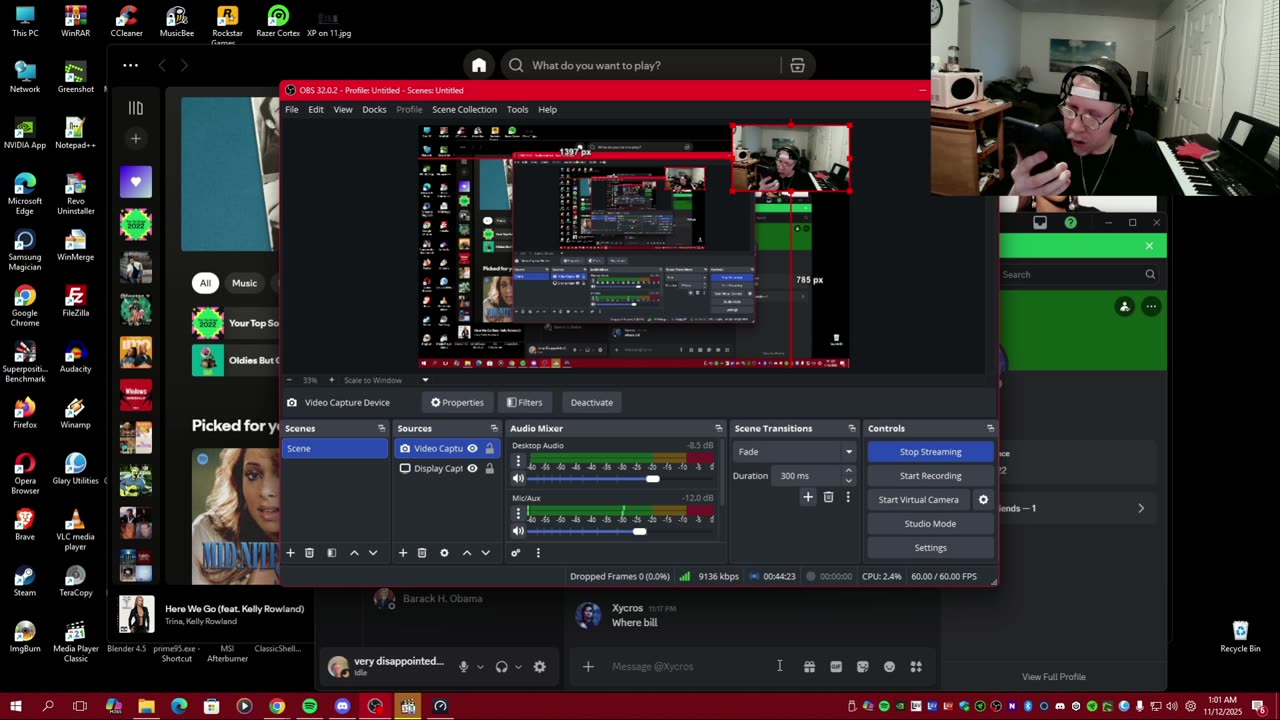Move the selected scene down

click(373, 553)
